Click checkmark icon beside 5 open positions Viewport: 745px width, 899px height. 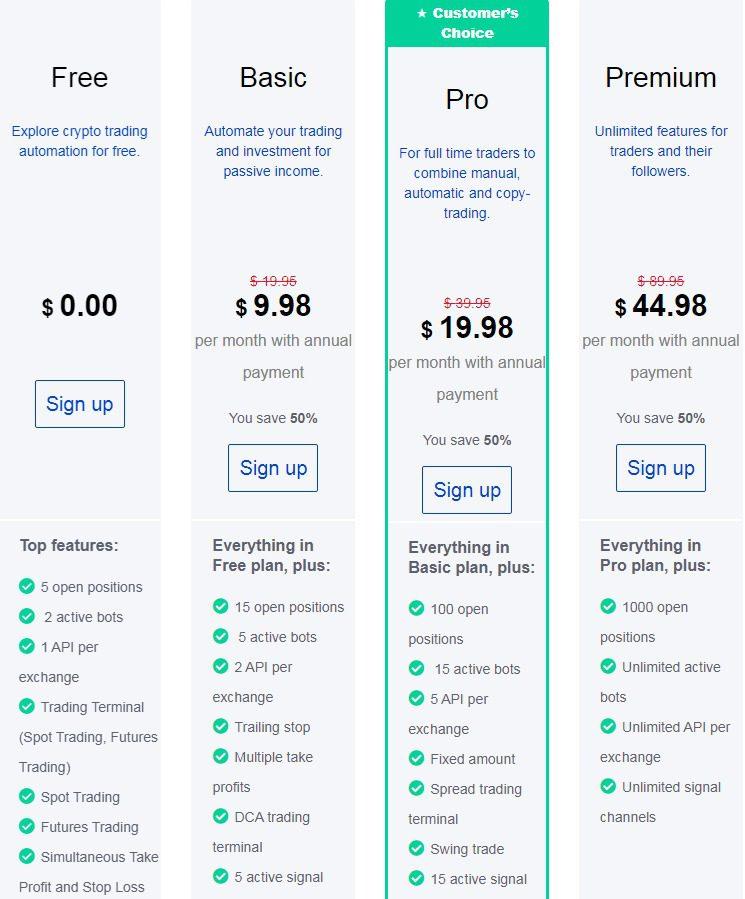coord(27,586)
